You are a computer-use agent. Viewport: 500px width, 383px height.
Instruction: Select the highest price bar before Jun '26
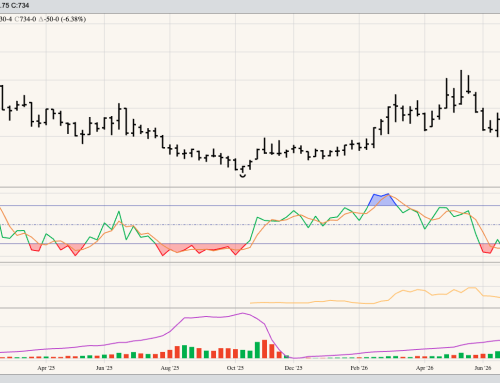click(461, 87)
